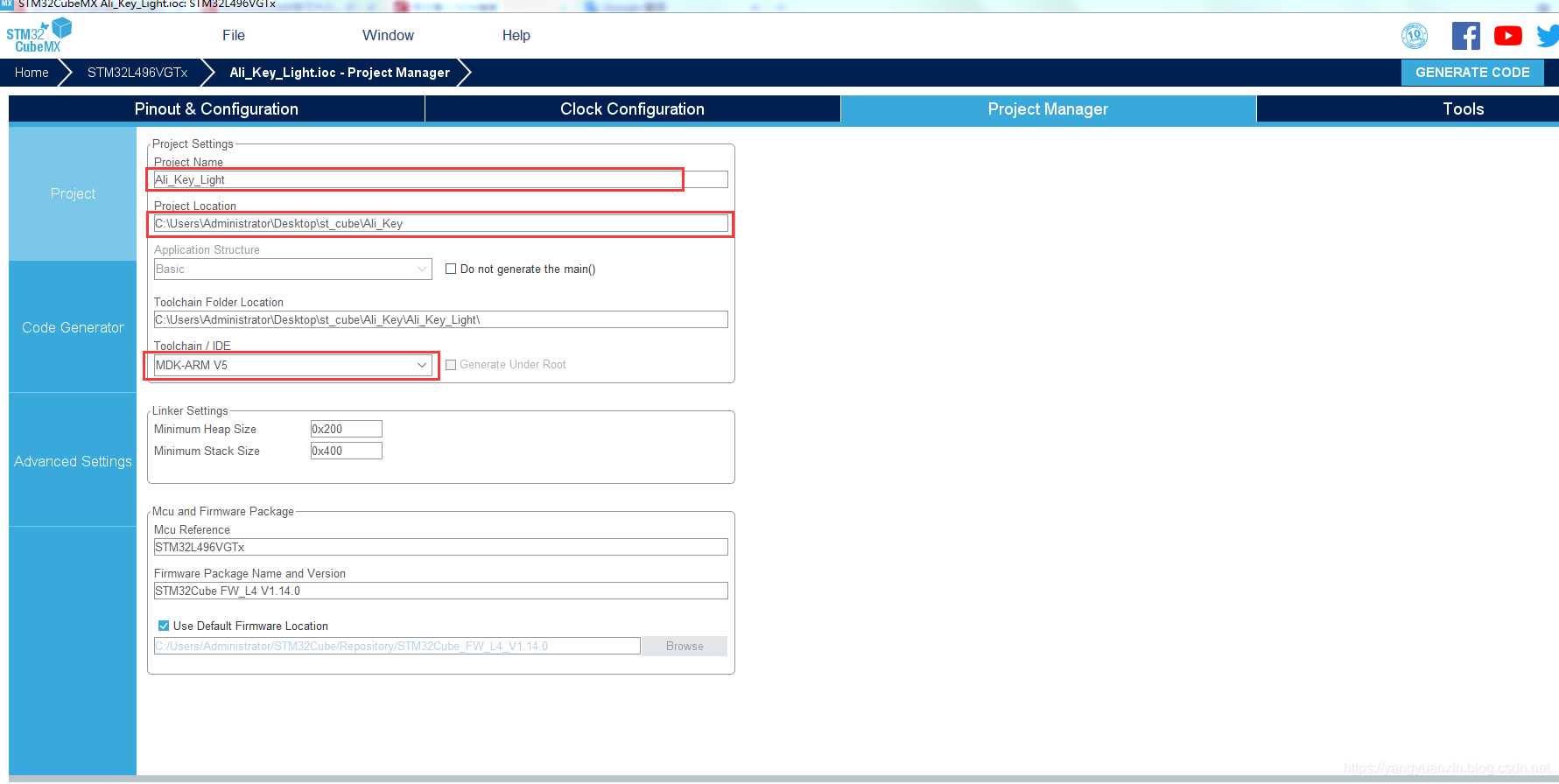This screenshot has height=784, width=1559.
Task: Click the Minimum Stack Size field
Action: pos(346,451)
